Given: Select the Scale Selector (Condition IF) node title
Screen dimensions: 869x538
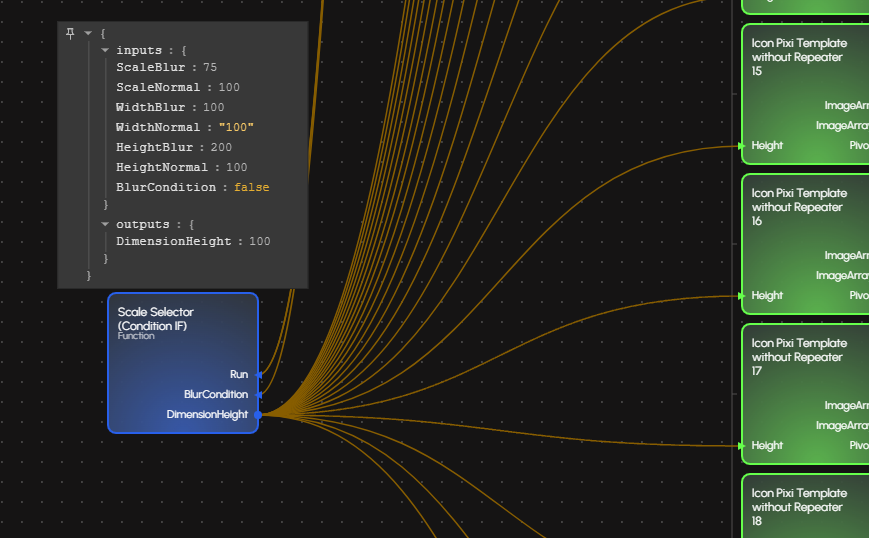Looking at the screenshot, I should [156, 319].
